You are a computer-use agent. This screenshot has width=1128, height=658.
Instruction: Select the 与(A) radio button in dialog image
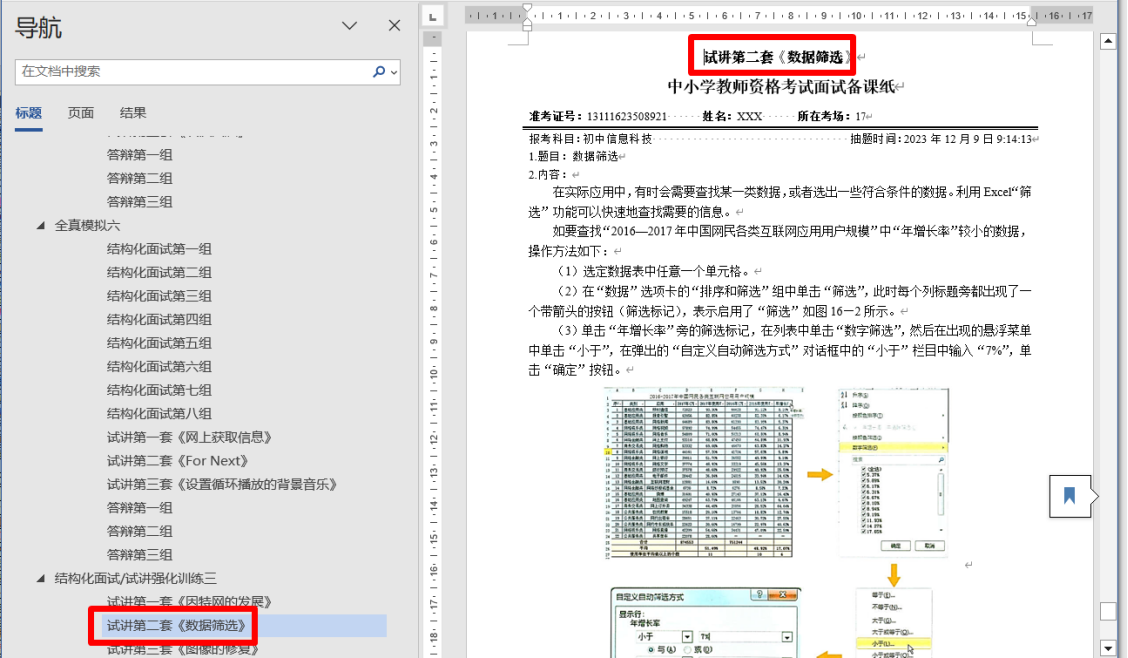(x=652, y=650)
